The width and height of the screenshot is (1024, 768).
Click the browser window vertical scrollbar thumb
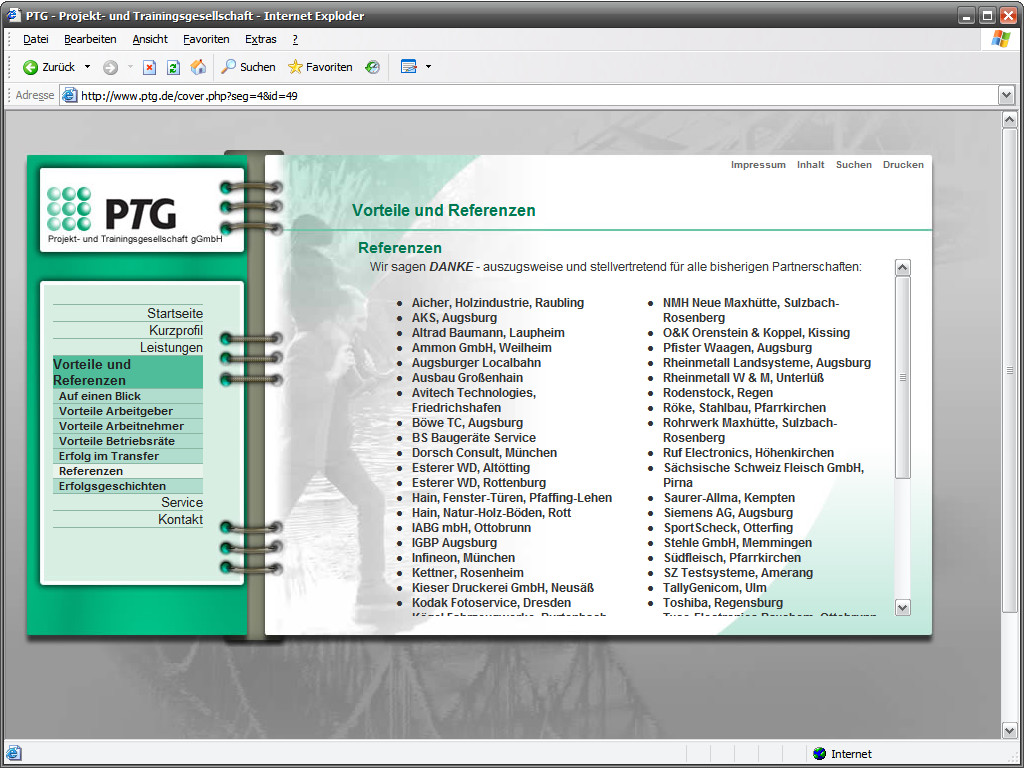point(1010,370)
